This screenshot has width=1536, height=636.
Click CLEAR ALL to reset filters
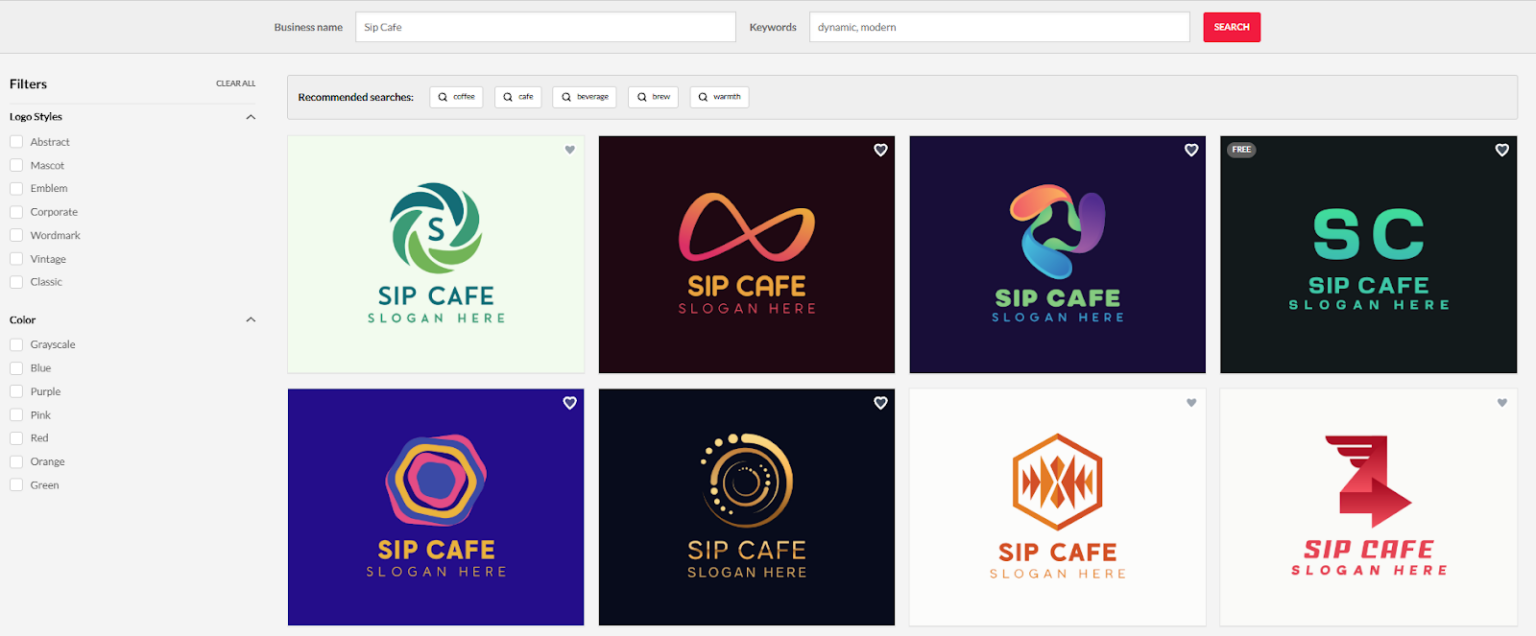[x=235, y=83]
